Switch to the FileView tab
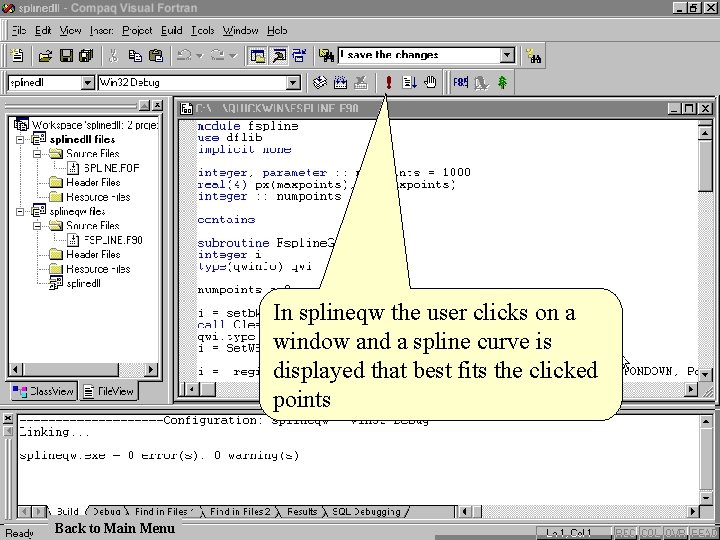Image resolution: width=720 pixels, height=540 pixels. pos(108,391)
